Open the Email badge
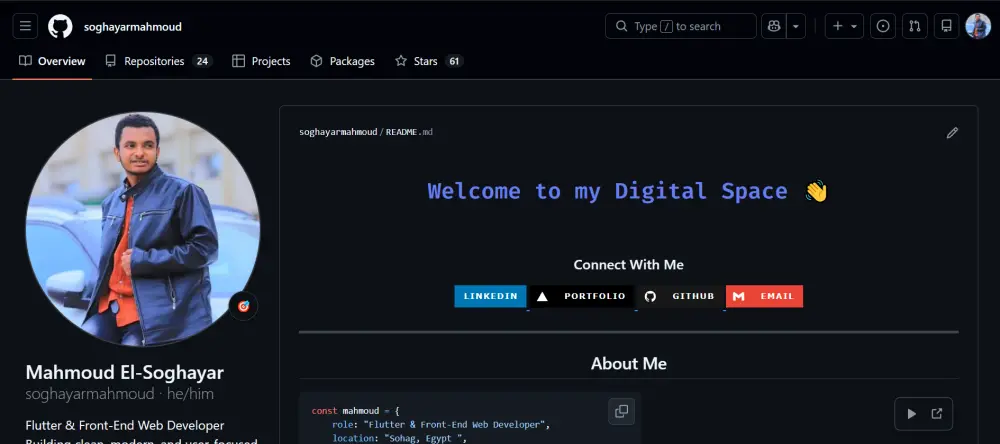The image size is (1000, 444). 765,296
